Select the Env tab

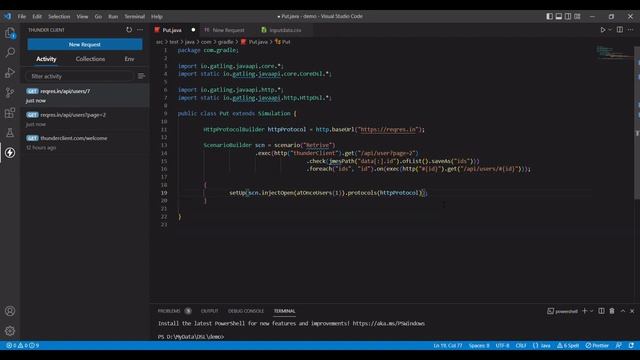129,59
